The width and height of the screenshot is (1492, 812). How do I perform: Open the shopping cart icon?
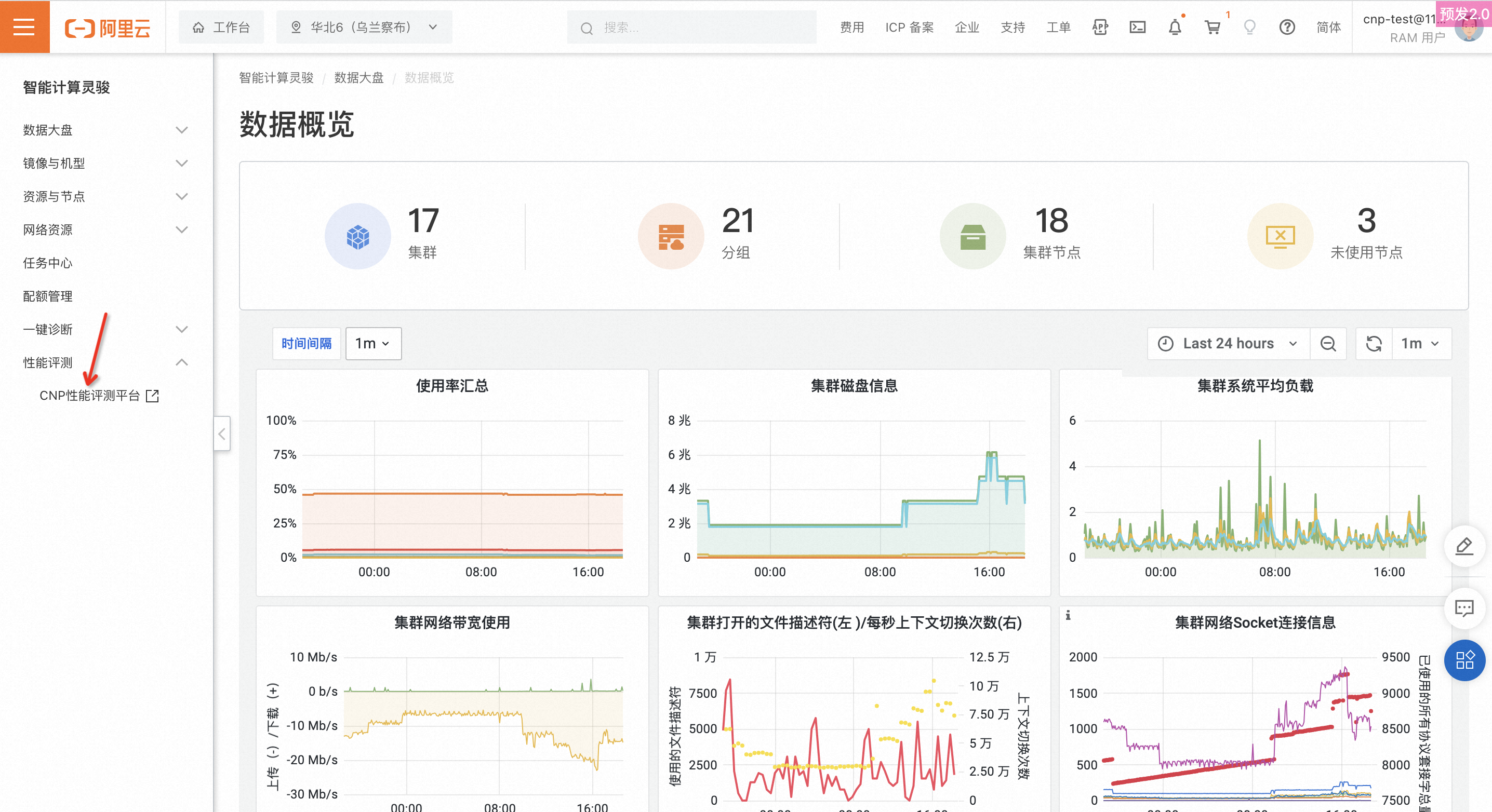tap(1213, 27)
